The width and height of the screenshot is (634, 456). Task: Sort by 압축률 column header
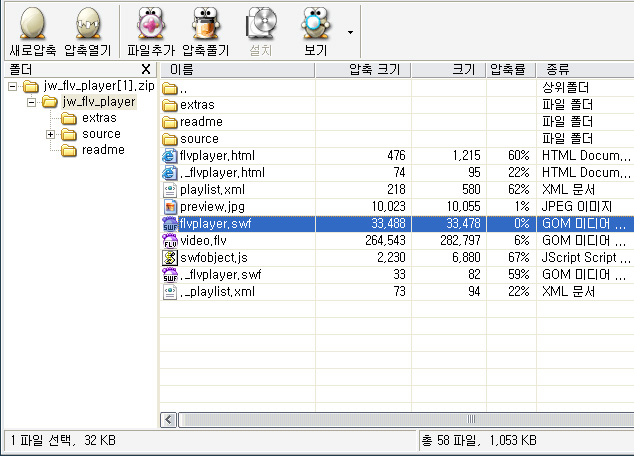[x=511, y=70]
